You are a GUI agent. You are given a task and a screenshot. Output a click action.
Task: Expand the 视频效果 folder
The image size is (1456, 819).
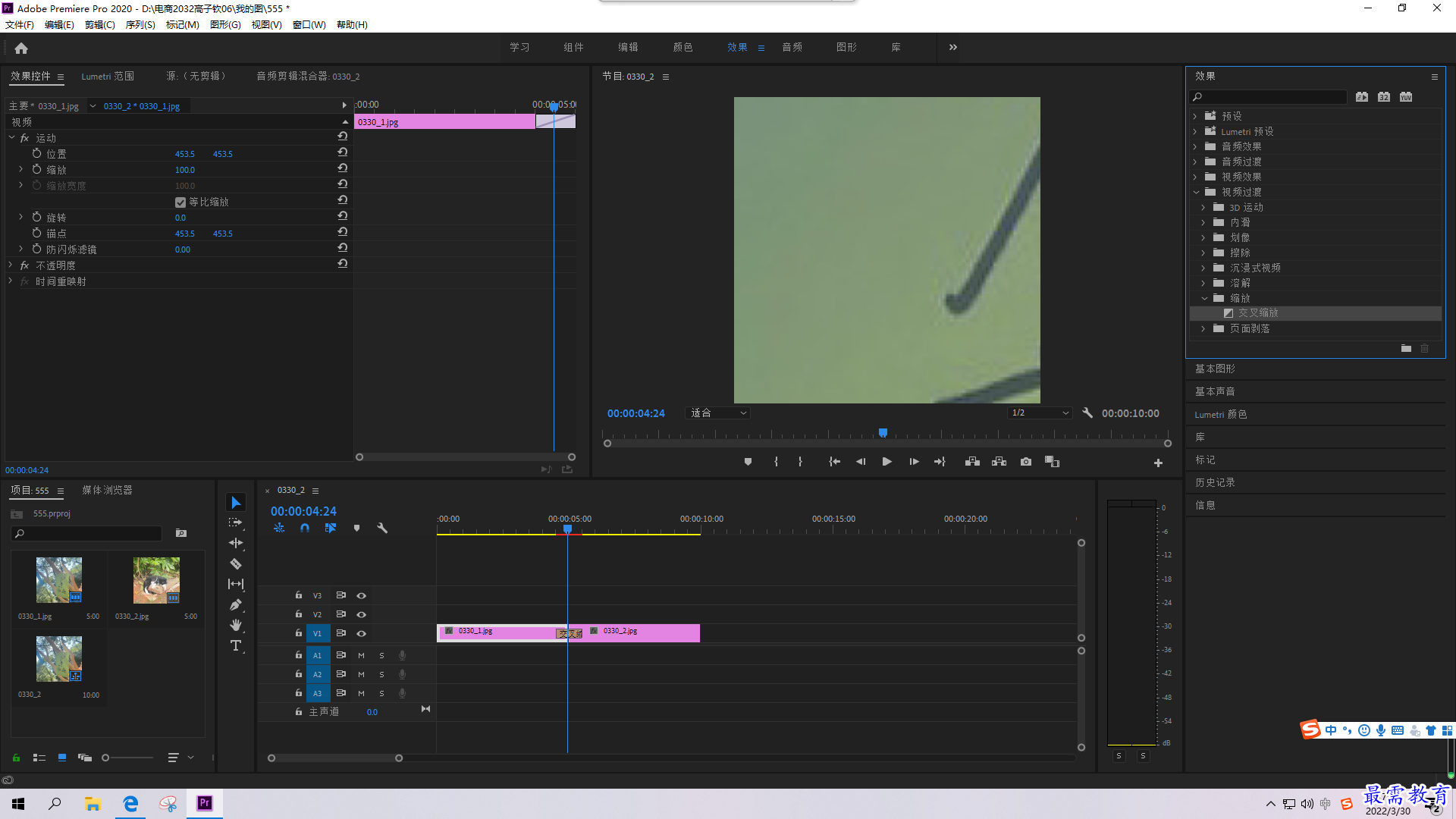tap(1195, 177)
